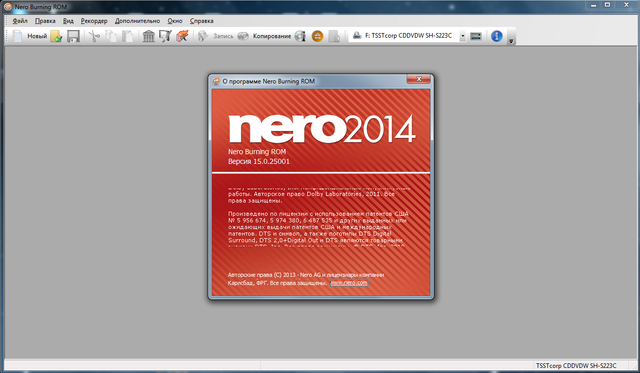The width and height of the screenshot is (640, 373).
Task: Open the Рекордер menu
Action: point(94,21)
